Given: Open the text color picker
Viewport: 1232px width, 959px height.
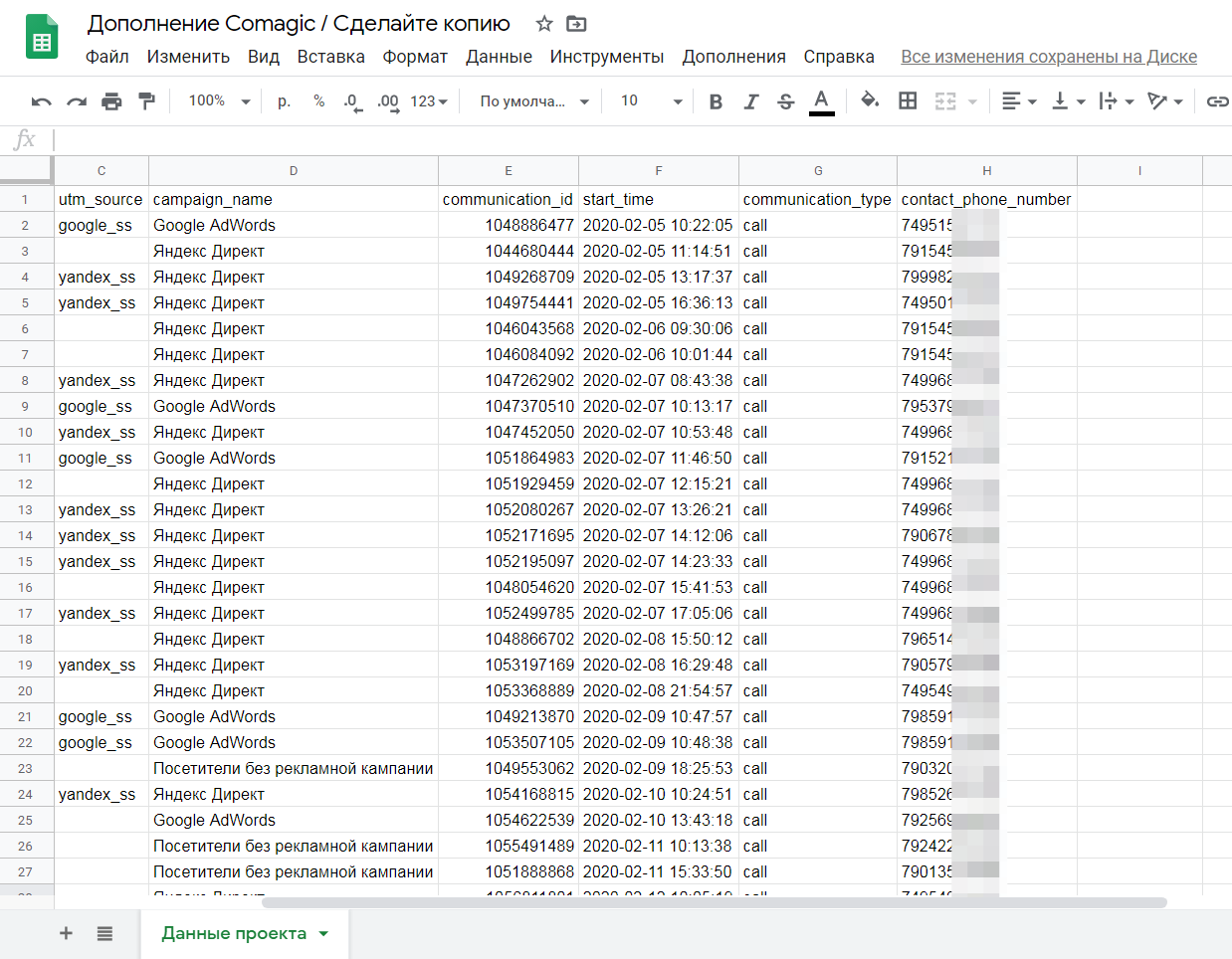Looking at the screenshot, I should (821, 101).
